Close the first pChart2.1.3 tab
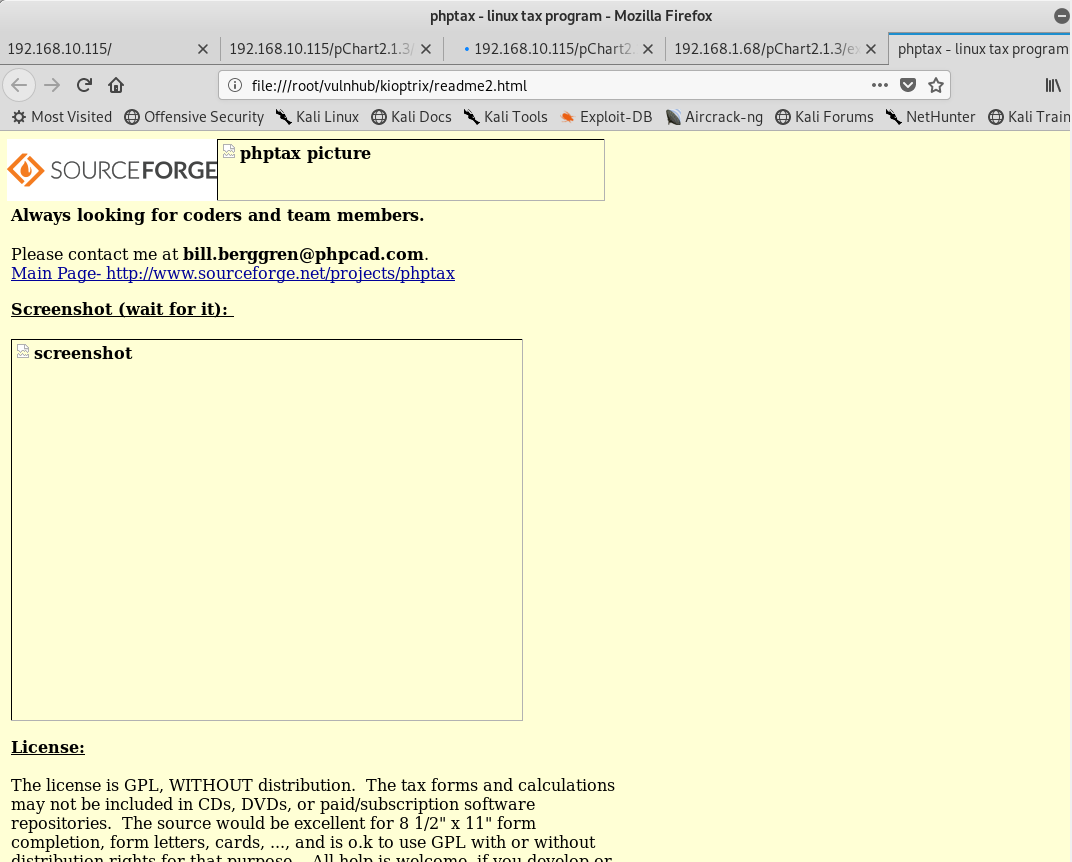Screen dimensions: 1072x862 [x=426, y=49]
